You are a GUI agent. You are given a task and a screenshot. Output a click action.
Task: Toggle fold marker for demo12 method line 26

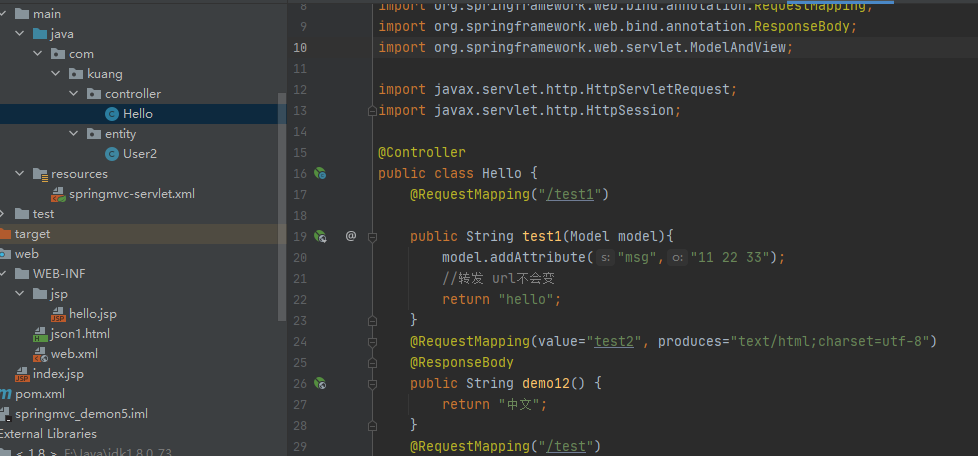click(372, 384)
